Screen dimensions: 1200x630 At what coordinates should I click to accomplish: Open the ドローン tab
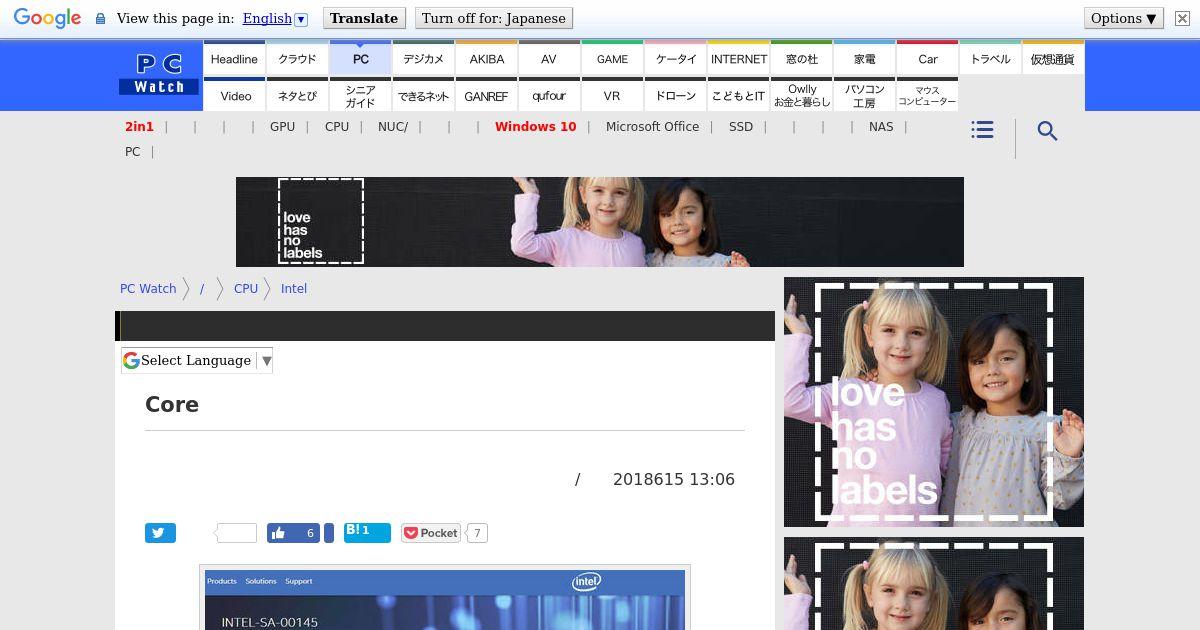(x=676, y=95)
